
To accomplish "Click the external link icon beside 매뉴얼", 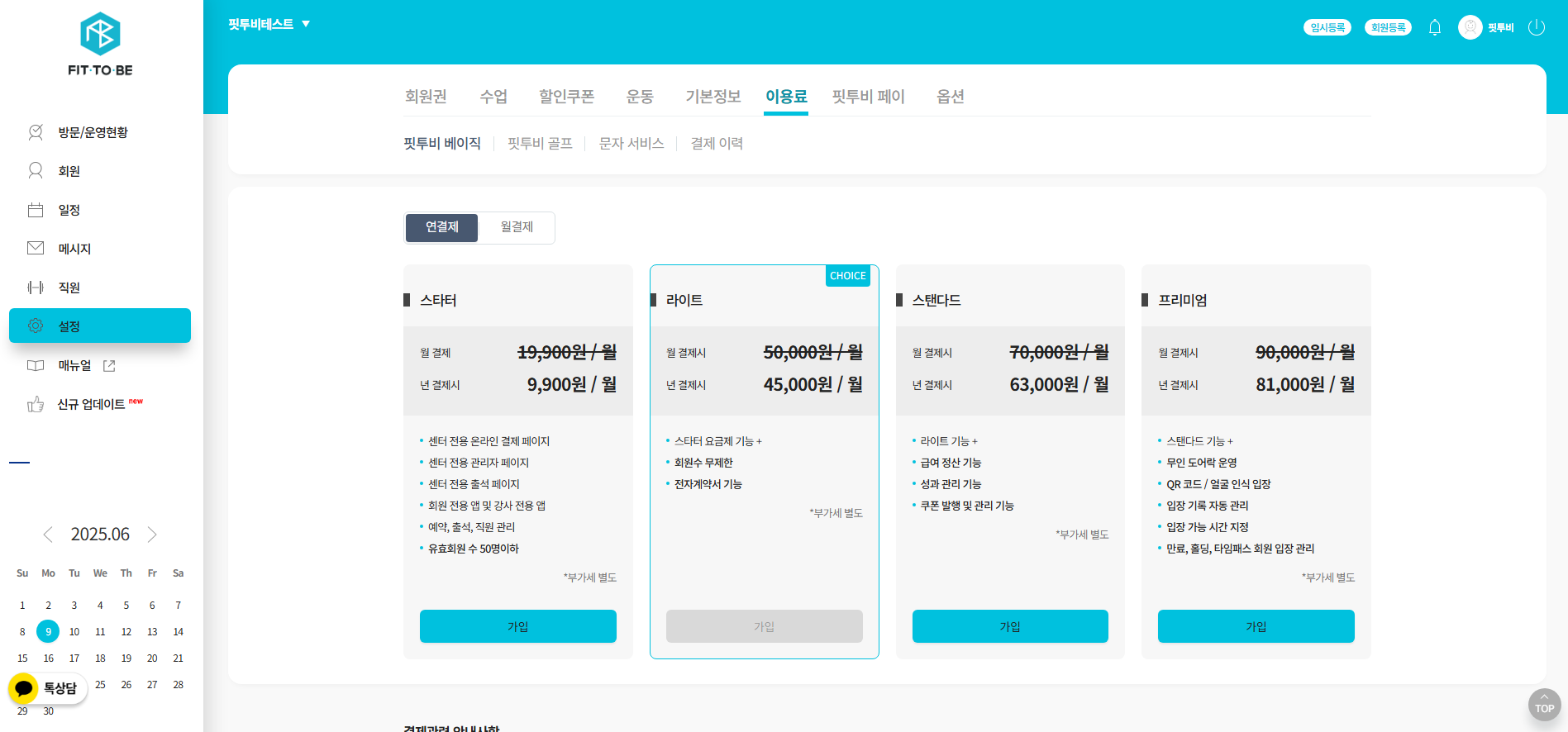I will 109,365.
